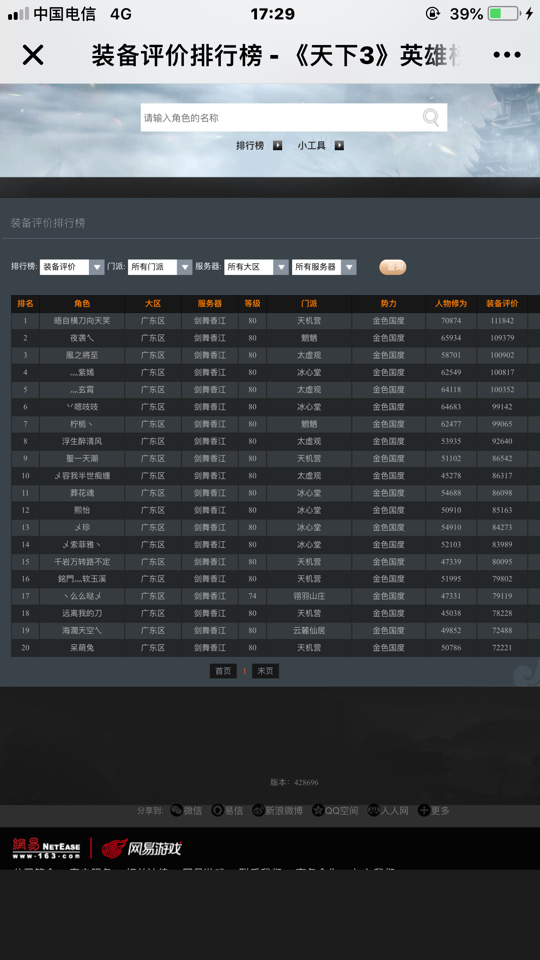Click level 74 in row 17
This screenshot has height=960, width=540.
tap(252, 596)
